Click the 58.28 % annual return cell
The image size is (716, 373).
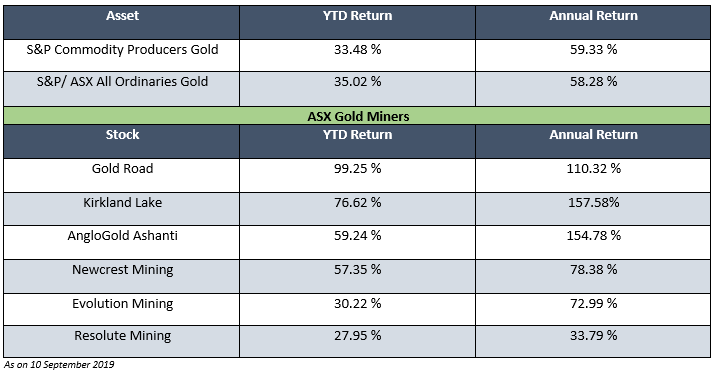(x=593, y=89)
